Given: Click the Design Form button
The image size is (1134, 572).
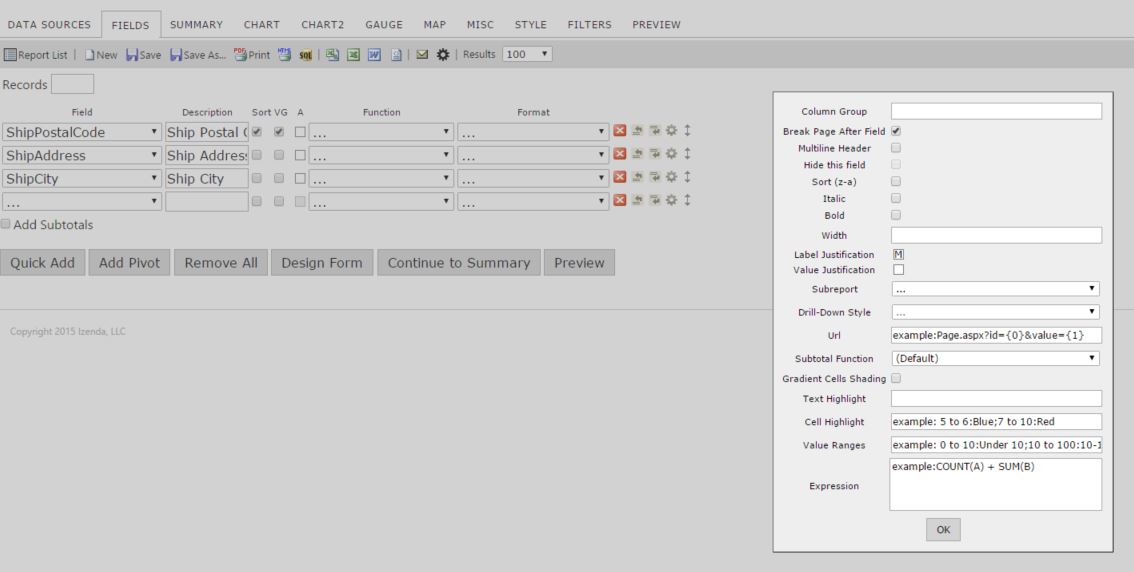Looking at the screenshot, I should coord(322,262).
